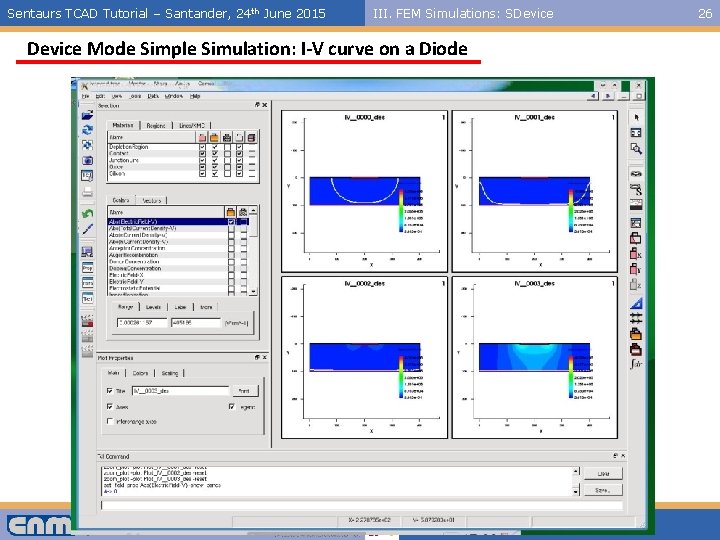
Task: Toggle the border checkbox in Oxide row
Action: tap(239, 167)
